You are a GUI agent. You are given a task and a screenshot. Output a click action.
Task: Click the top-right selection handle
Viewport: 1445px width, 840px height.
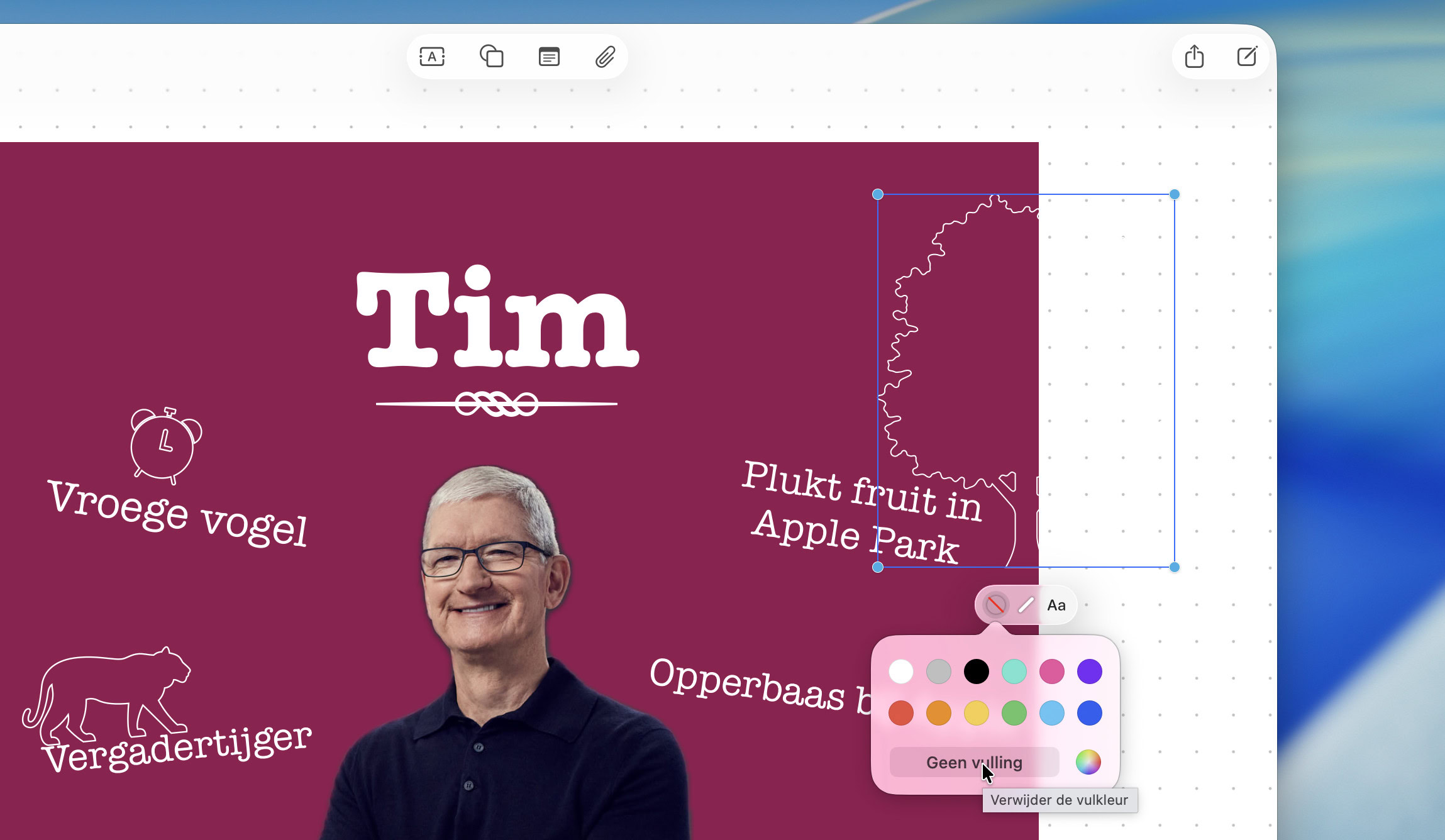click(x=1174, y=195)
